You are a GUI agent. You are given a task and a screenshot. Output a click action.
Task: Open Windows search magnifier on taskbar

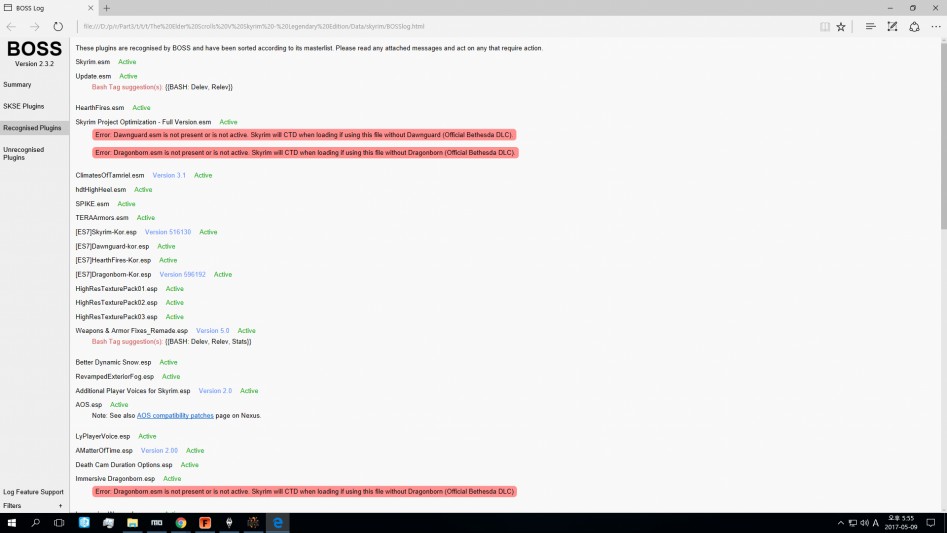[35, 523]
